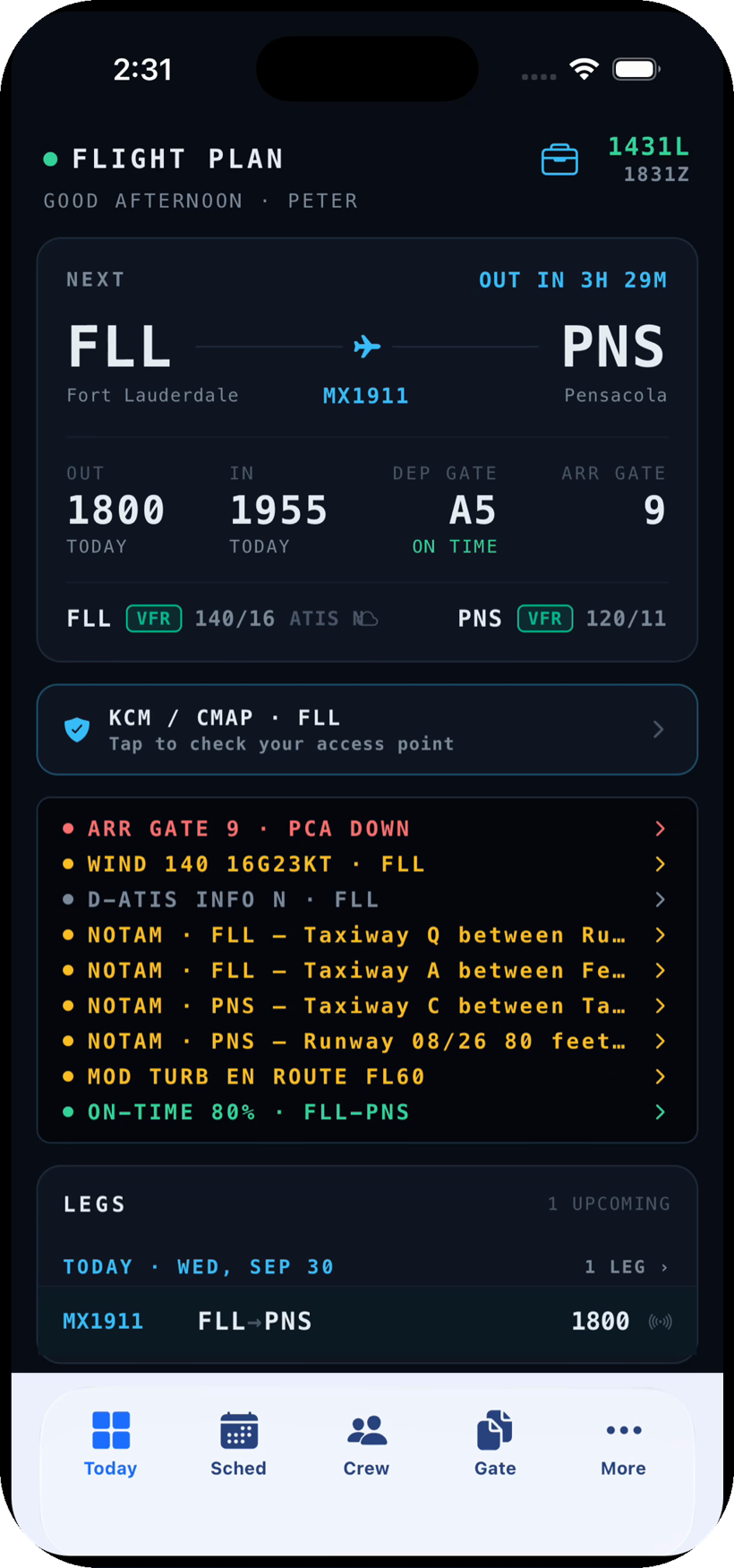This screenshot has height=1568, width=734.
Task: Tap the KCM shield checkmark icon
Action: [x=77, y=730]
